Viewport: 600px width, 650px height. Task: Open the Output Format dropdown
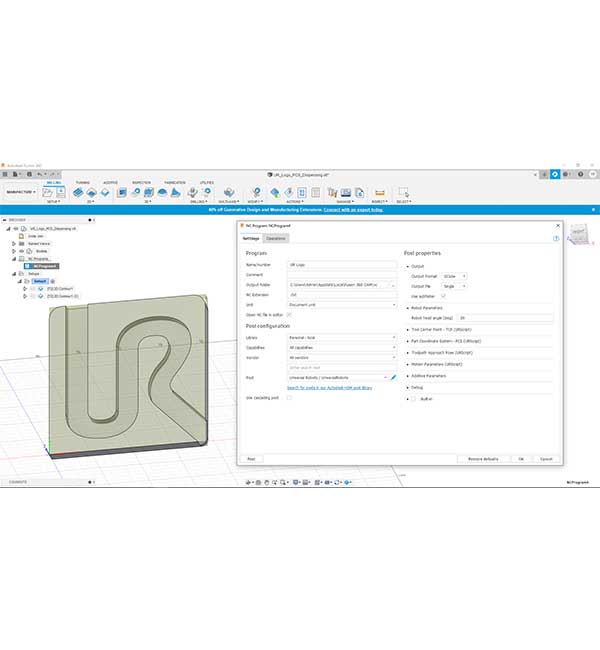coord(454,276)
